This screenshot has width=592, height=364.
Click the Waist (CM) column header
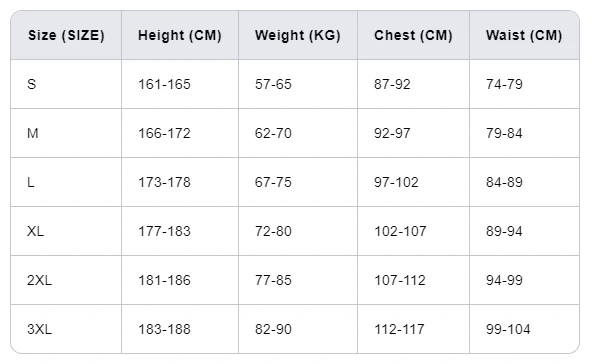(x=524, y=35)
